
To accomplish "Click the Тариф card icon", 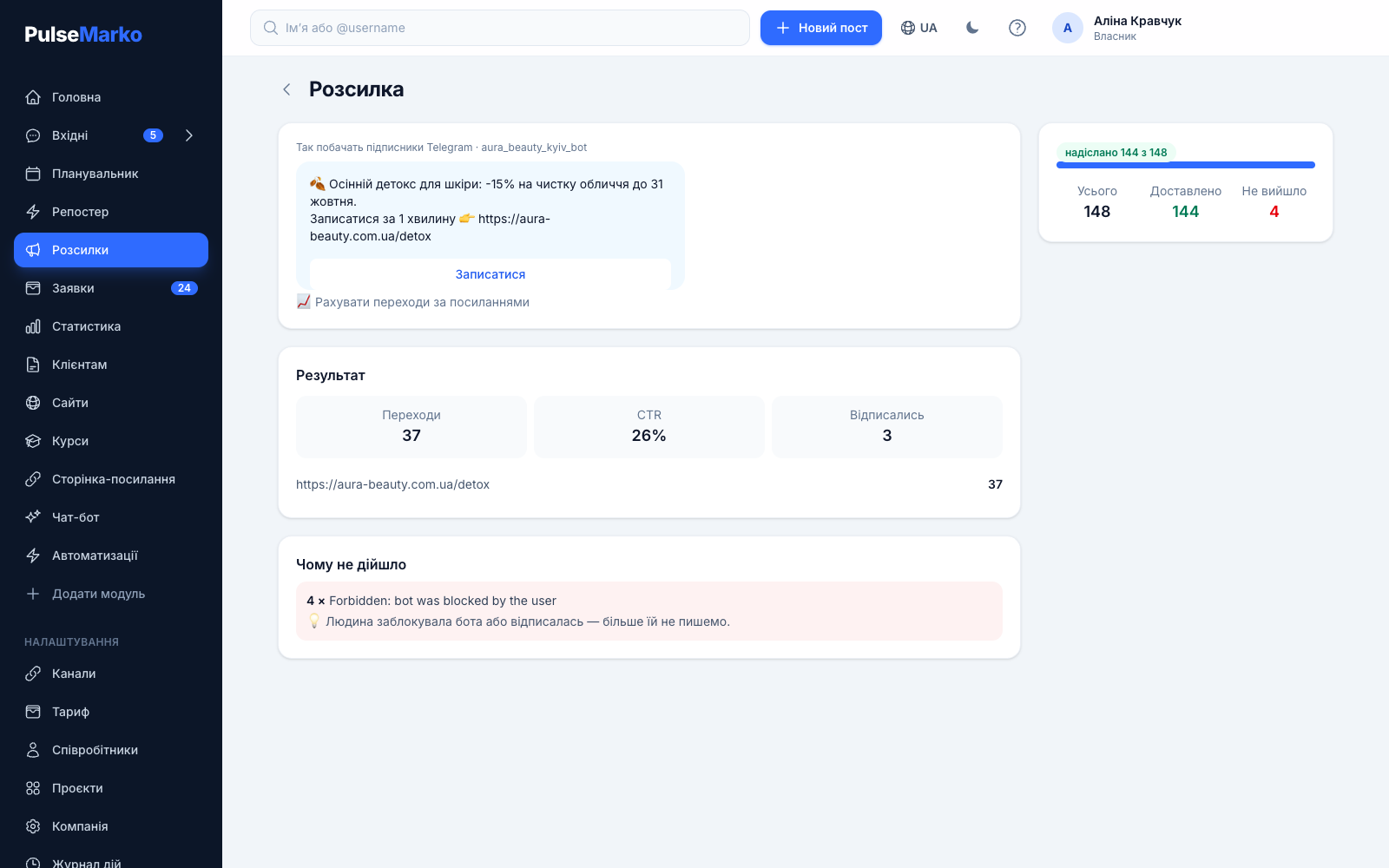I will [x=33, y=712].
